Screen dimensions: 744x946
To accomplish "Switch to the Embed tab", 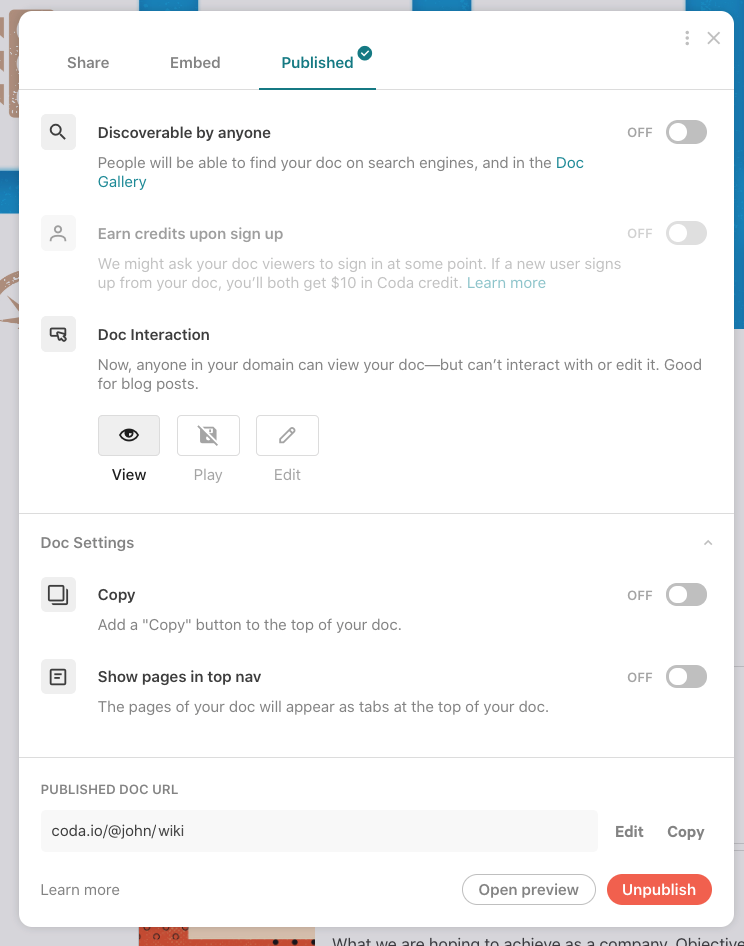I will (195, 62).
